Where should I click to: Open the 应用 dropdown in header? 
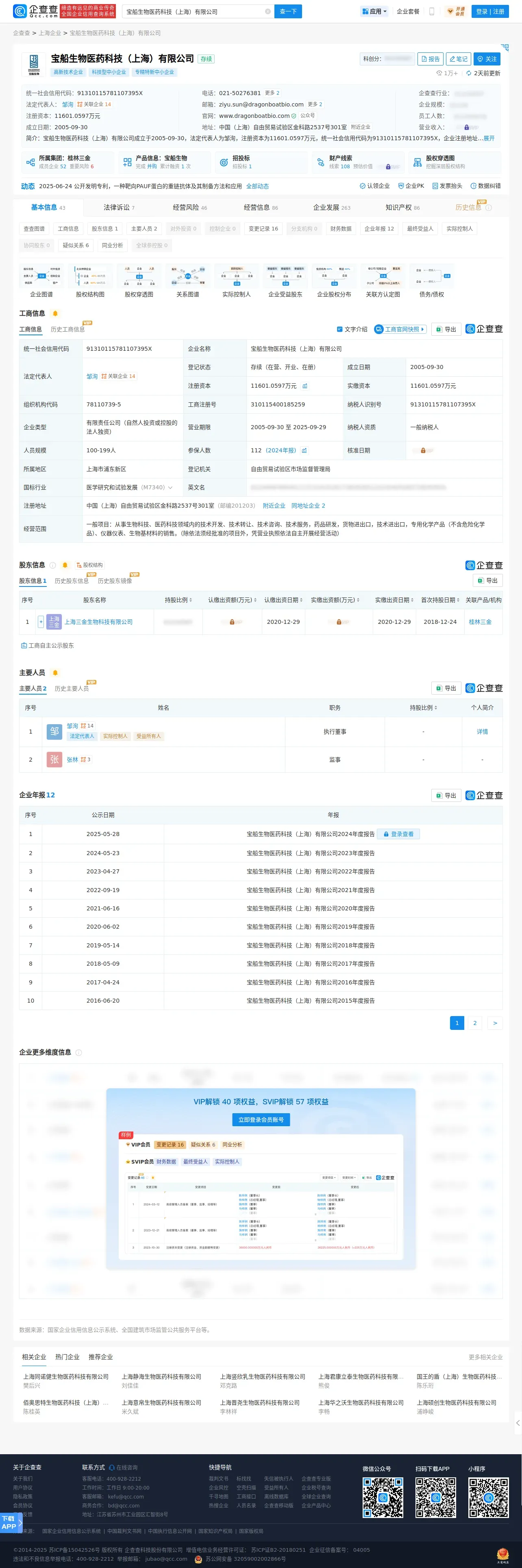pos(374,11)
